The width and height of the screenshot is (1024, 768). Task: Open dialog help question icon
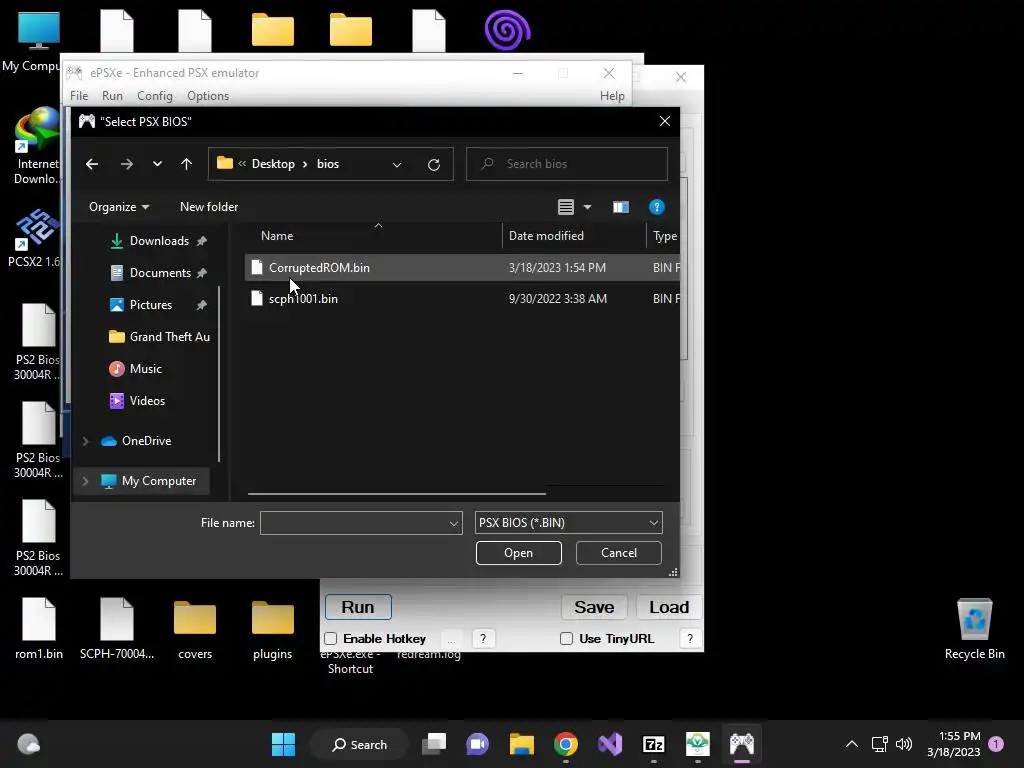point(656,207)
